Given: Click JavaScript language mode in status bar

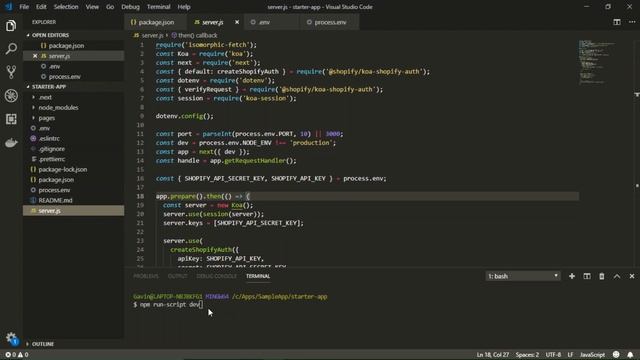Looking at the screenshot, I should tap(592, 354).
